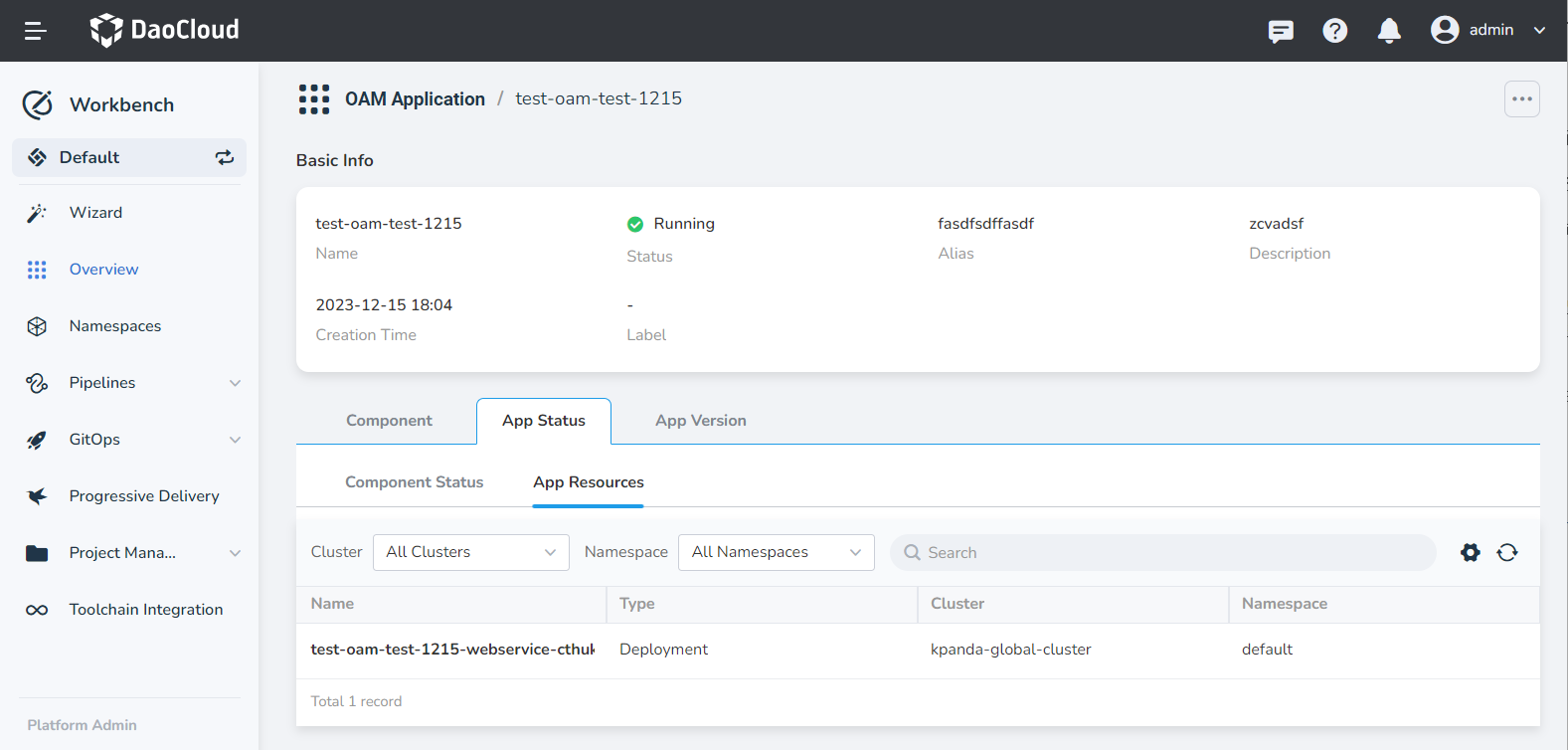
Task: Go to OAM Application breadcrumb link
Action: tap(415, 99)
